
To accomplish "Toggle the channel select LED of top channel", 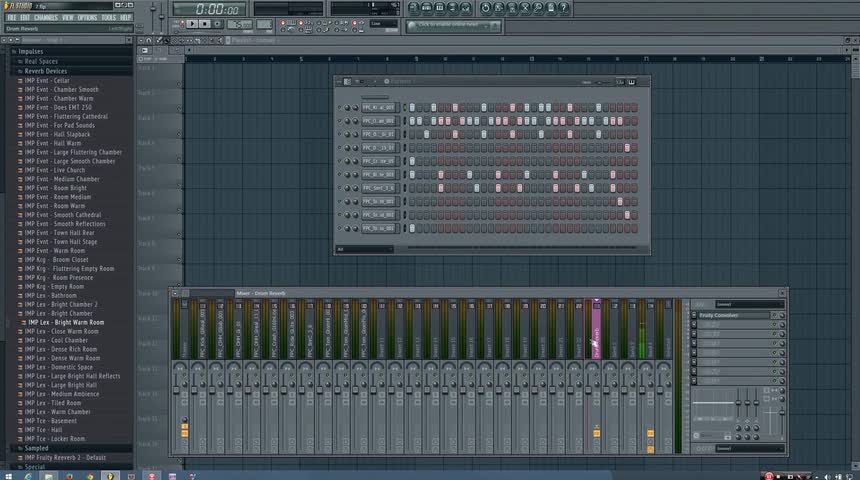I will click(405, 108).
